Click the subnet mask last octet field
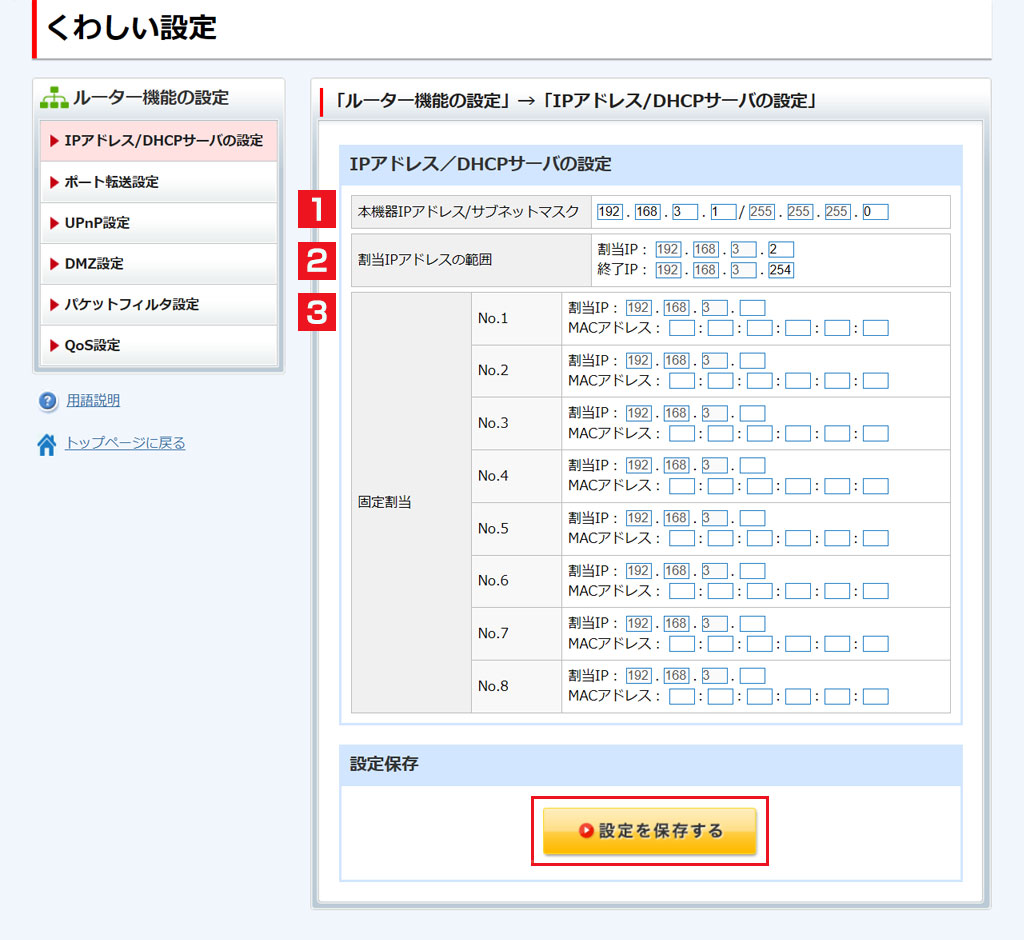 click(875, 212)
